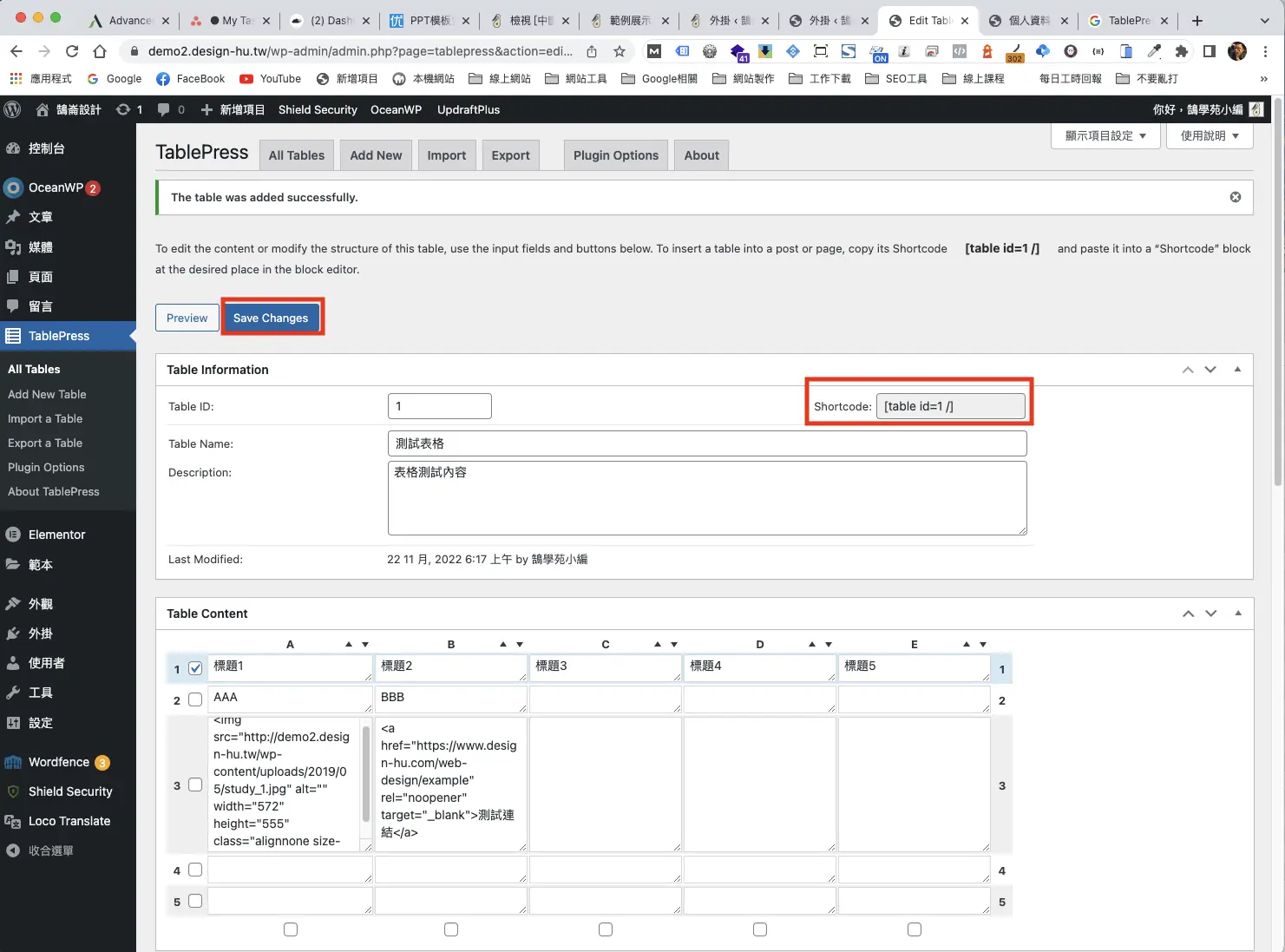Open the Import tab
1285x952 pixels.
447,155
